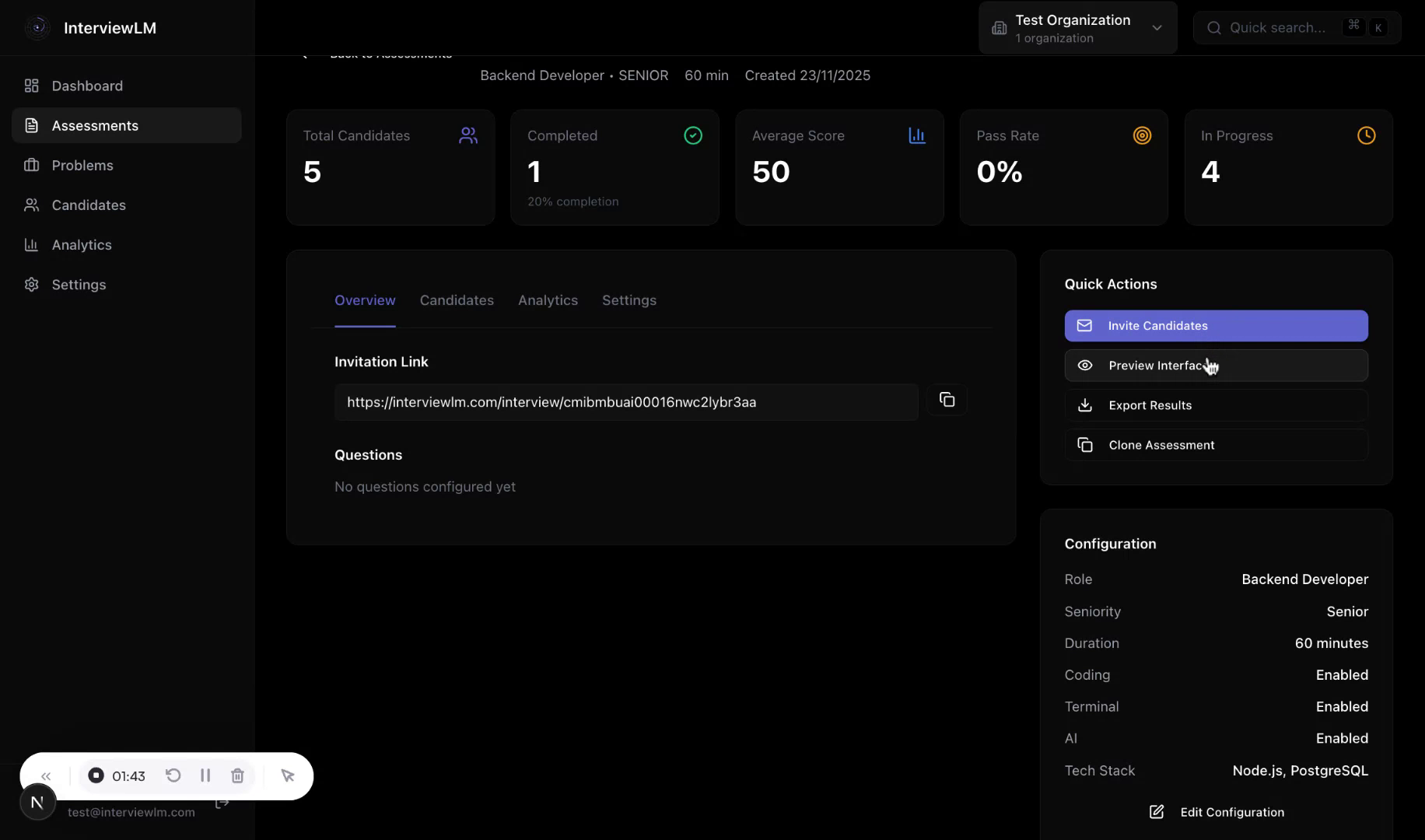The height and width of the screenshot is (840, 1425).
Task: Select the cursor tool in recording bar
Action: pyautogui.click(x=288, y=775)
